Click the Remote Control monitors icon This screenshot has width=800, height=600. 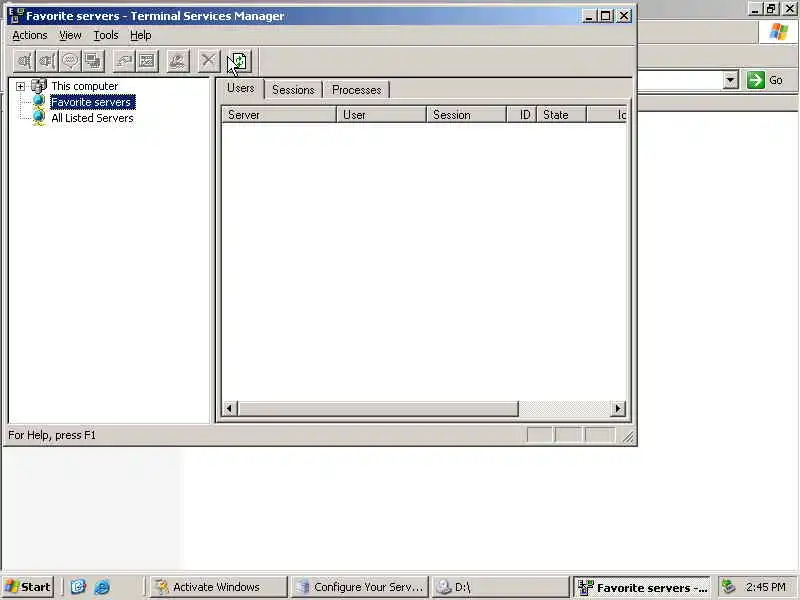tap(93, 62)
